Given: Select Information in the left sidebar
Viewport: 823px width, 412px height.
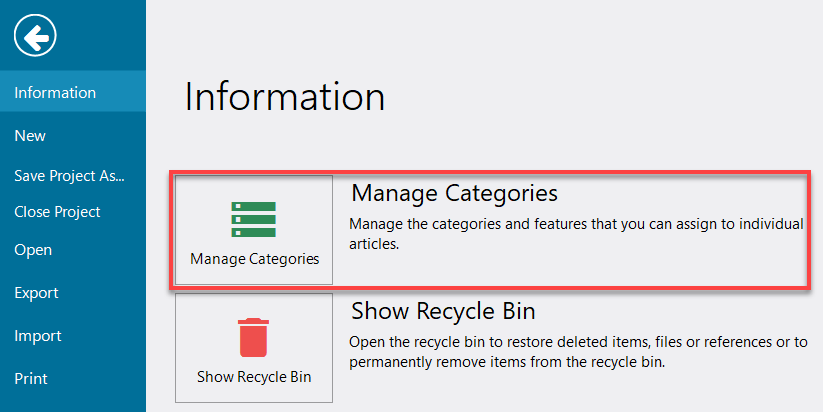Looking at the screenshot, I should [55, 93].
